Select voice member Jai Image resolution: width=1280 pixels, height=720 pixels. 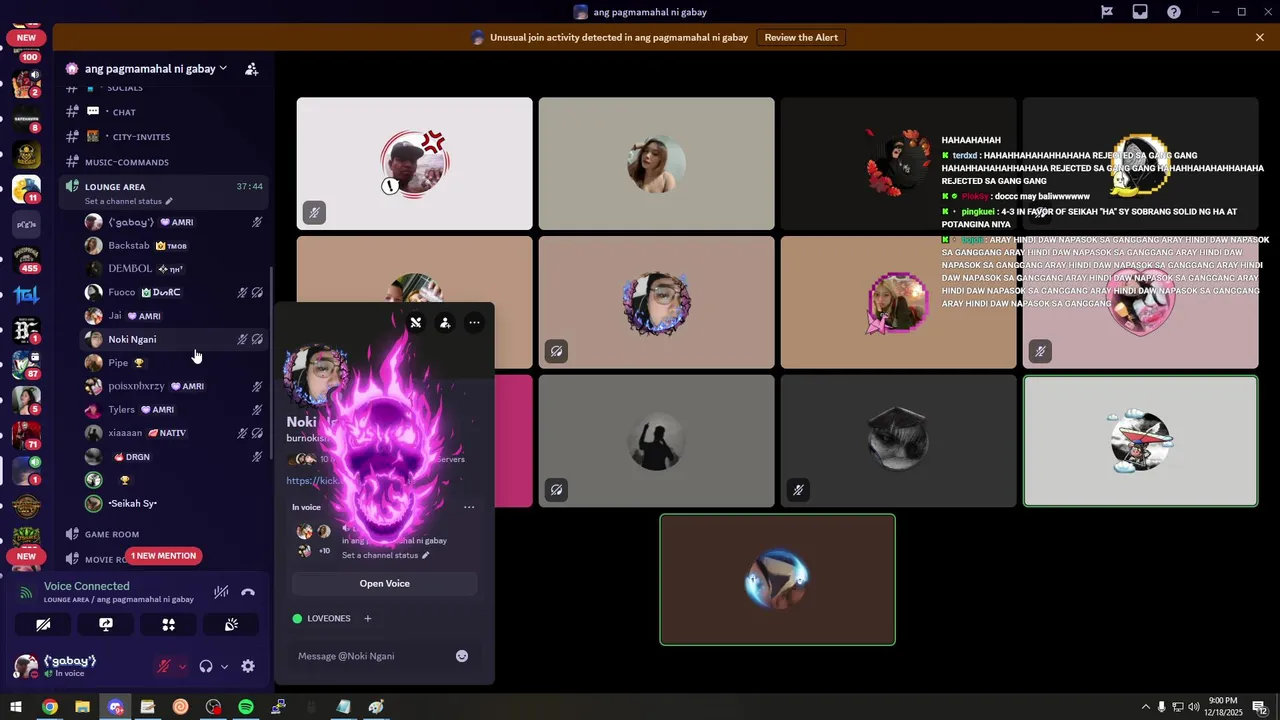pyautogui.click(x=115, y=316)
